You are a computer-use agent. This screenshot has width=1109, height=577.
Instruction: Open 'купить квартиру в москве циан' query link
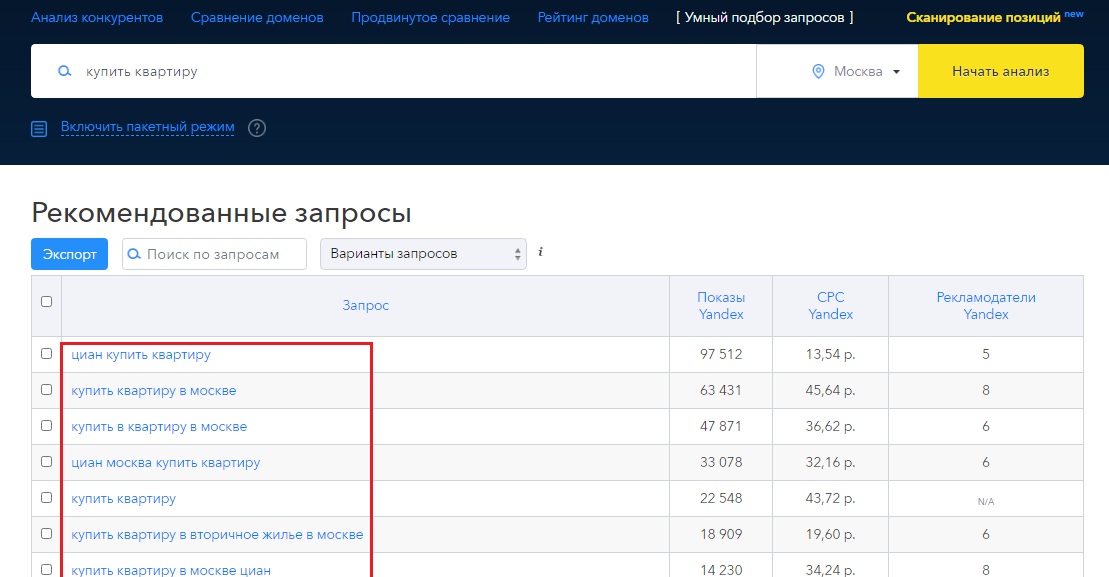[x=171, y=571]
